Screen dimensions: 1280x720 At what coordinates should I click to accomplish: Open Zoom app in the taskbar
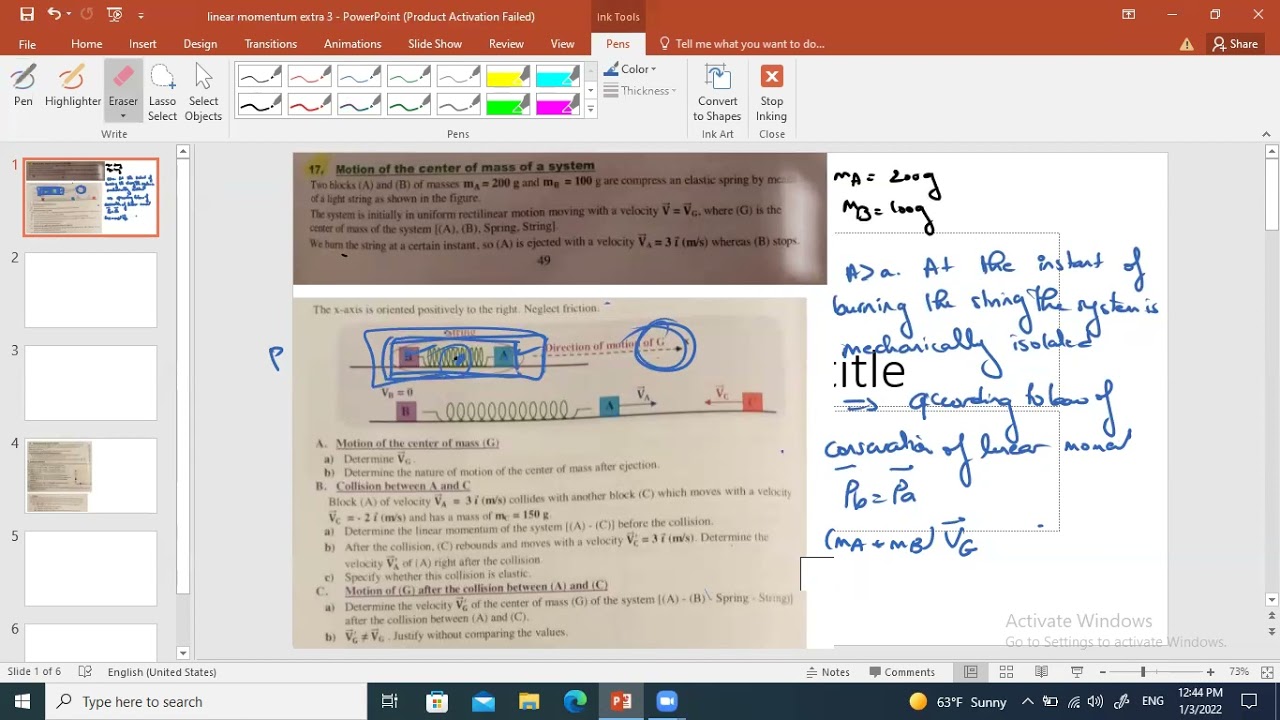[667, 702]
